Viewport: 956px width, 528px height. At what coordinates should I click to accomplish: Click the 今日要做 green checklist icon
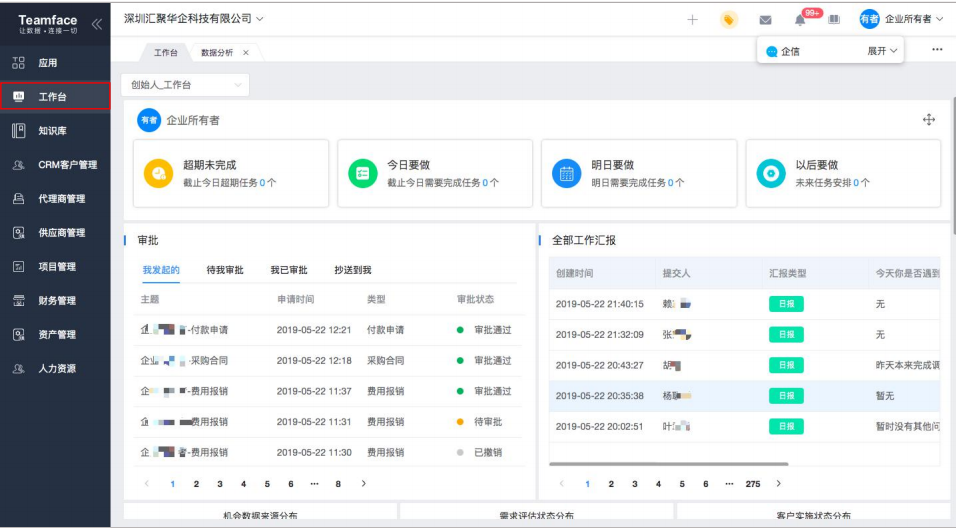coord(363,173)
